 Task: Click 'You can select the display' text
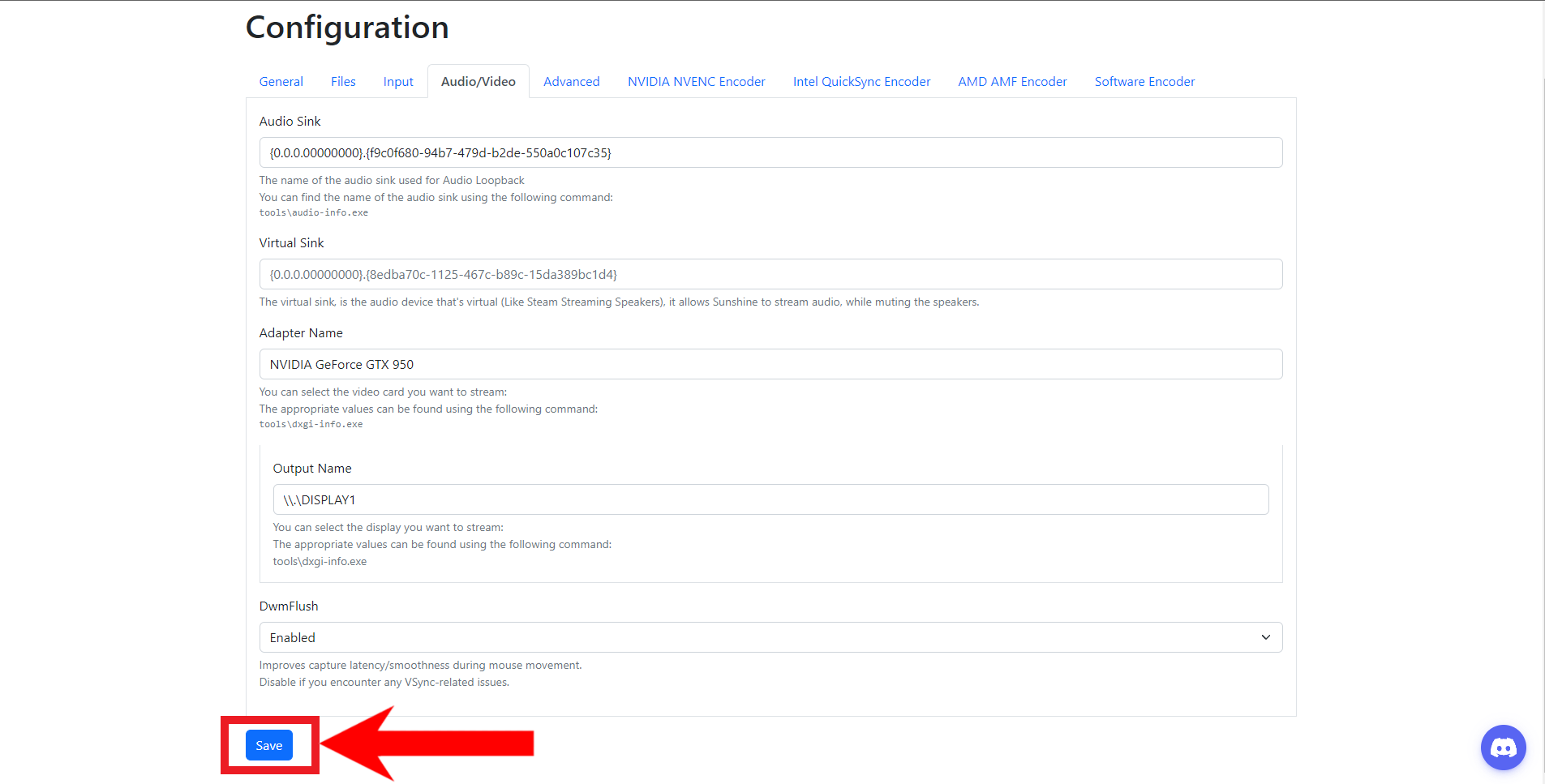[388, 527]
